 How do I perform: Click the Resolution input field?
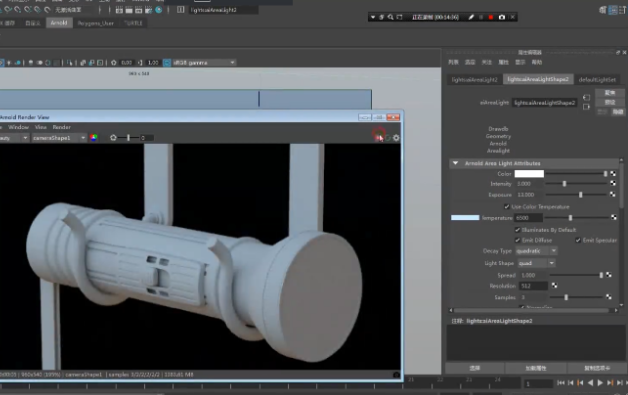[x=533, y=286]
